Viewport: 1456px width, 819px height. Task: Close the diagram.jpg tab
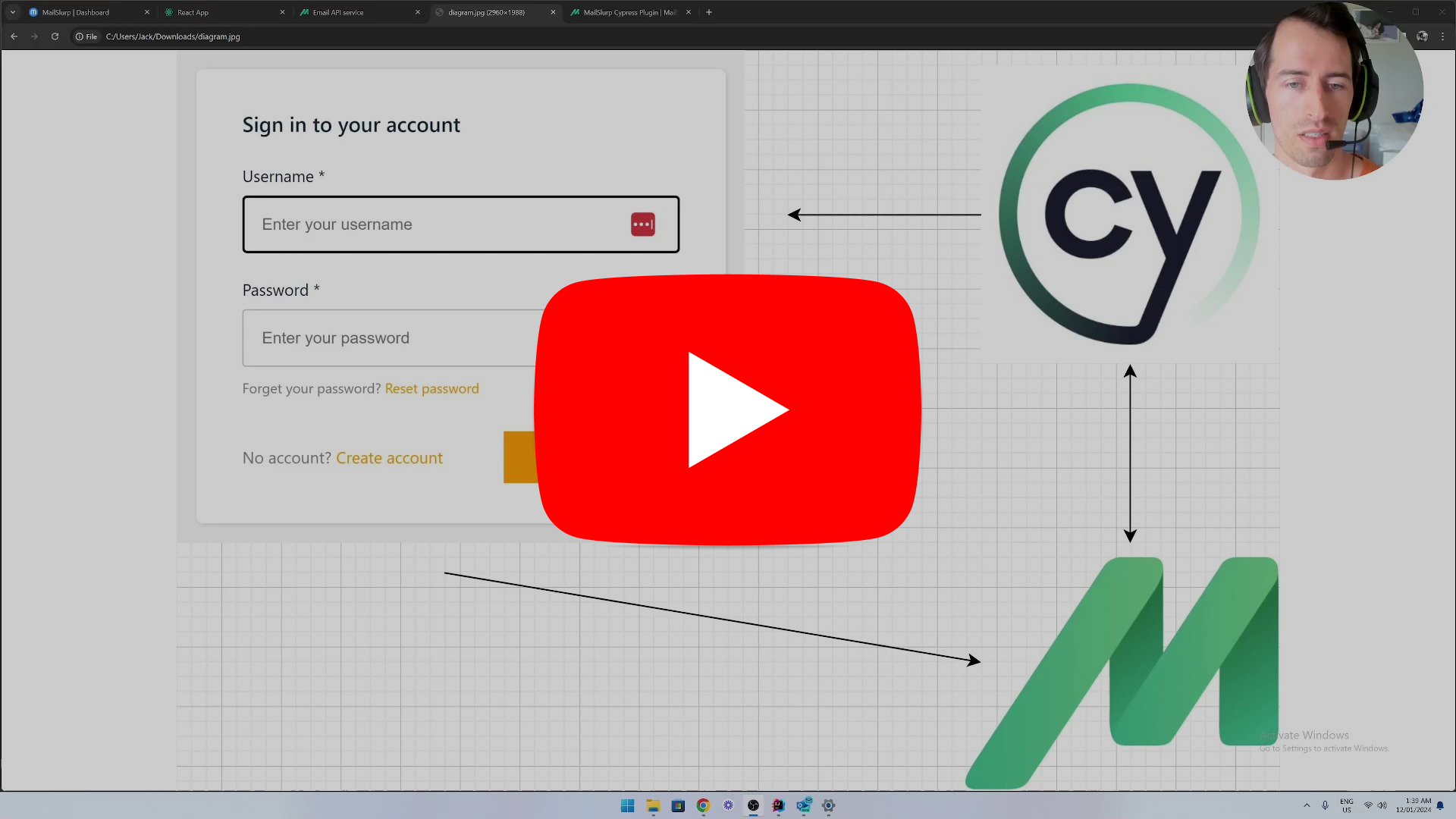tap(553, 12)
